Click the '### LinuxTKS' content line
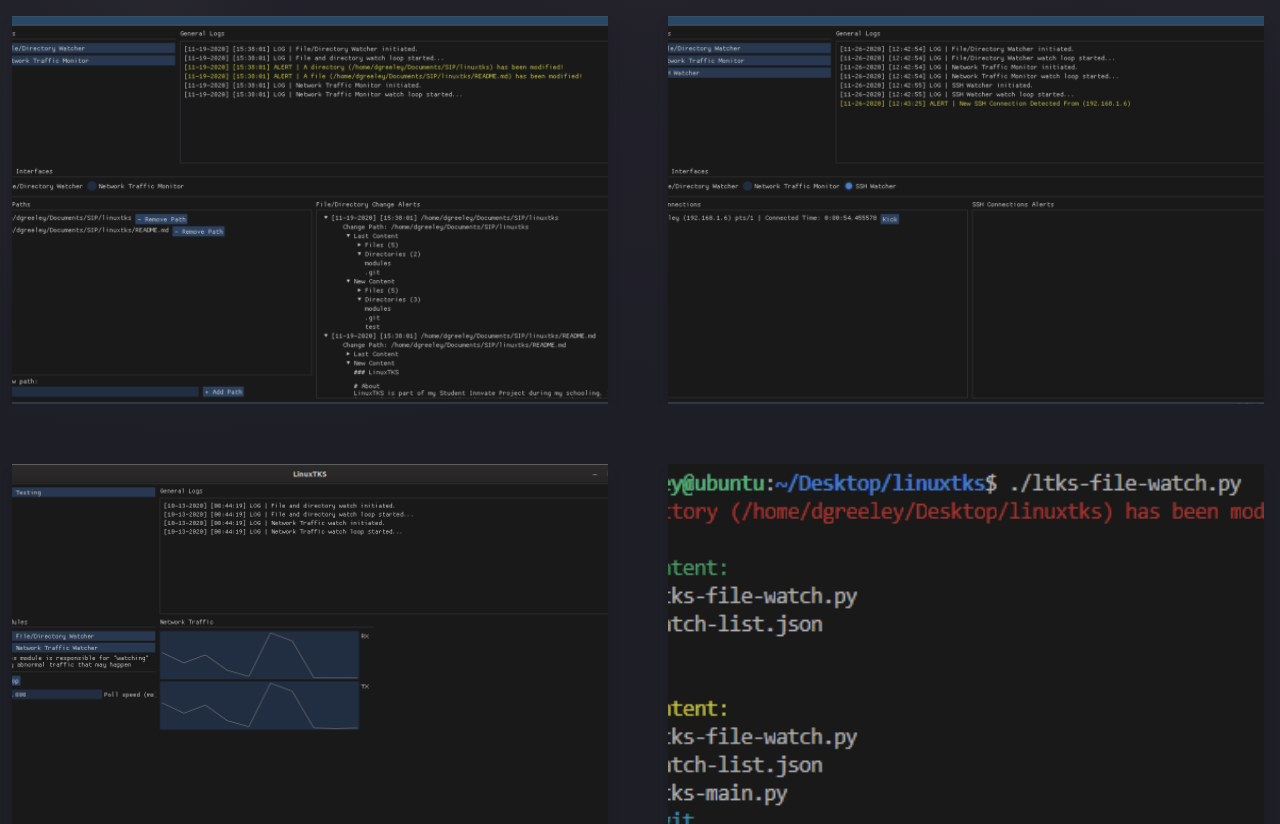 click(376, 372)
